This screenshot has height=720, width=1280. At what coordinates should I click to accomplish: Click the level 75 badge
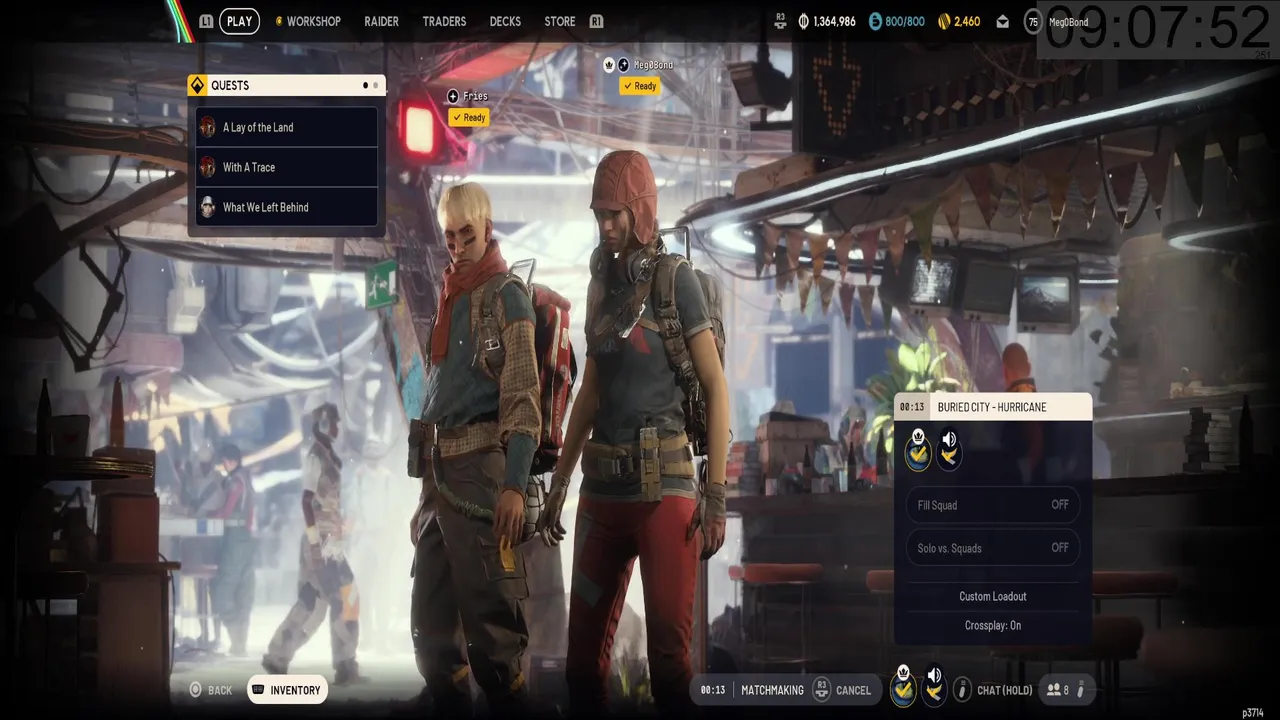(1033, 21)
